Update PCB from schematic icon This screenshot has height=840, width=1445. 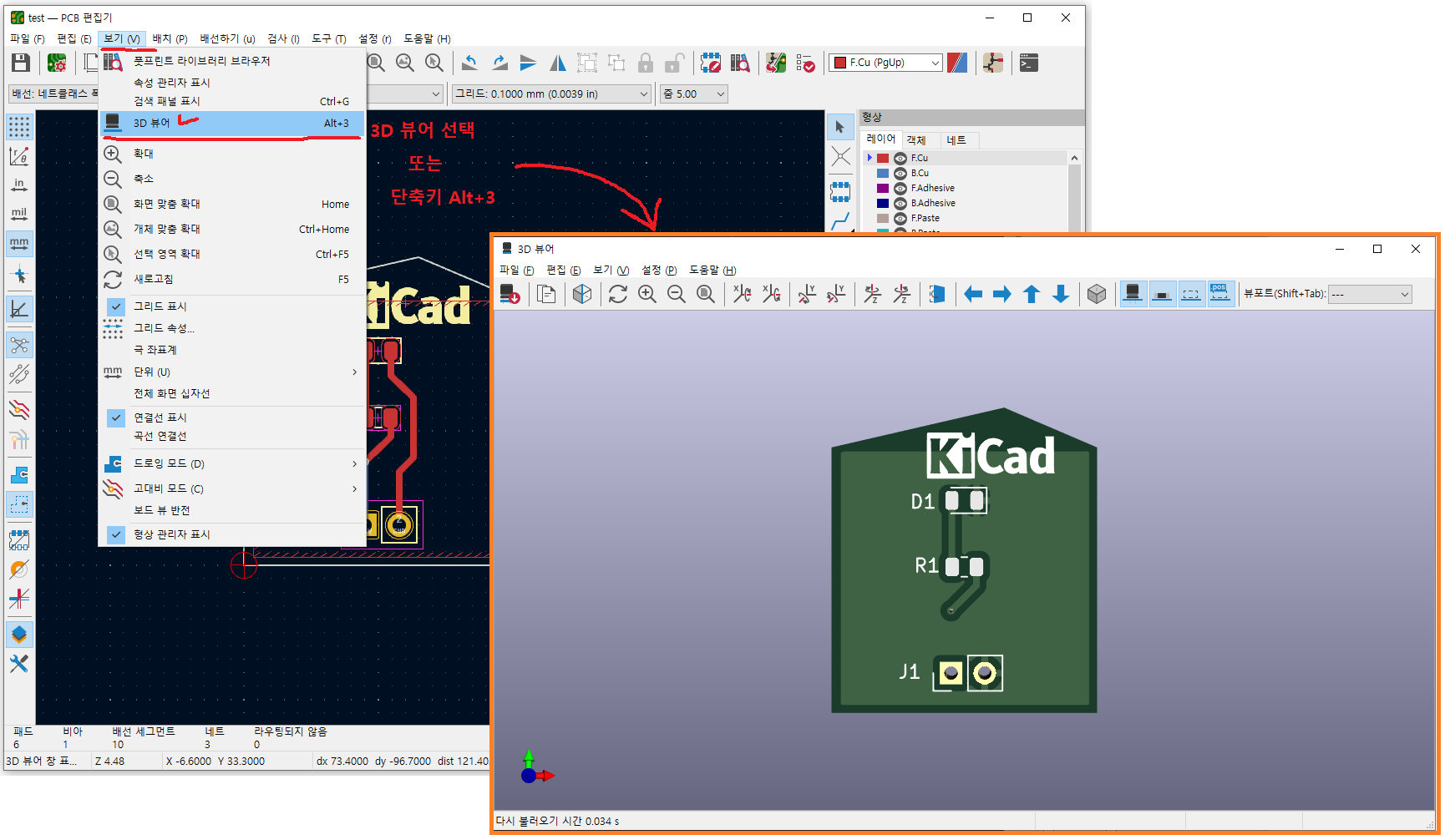pyautogui.click(x=776, y=63)
